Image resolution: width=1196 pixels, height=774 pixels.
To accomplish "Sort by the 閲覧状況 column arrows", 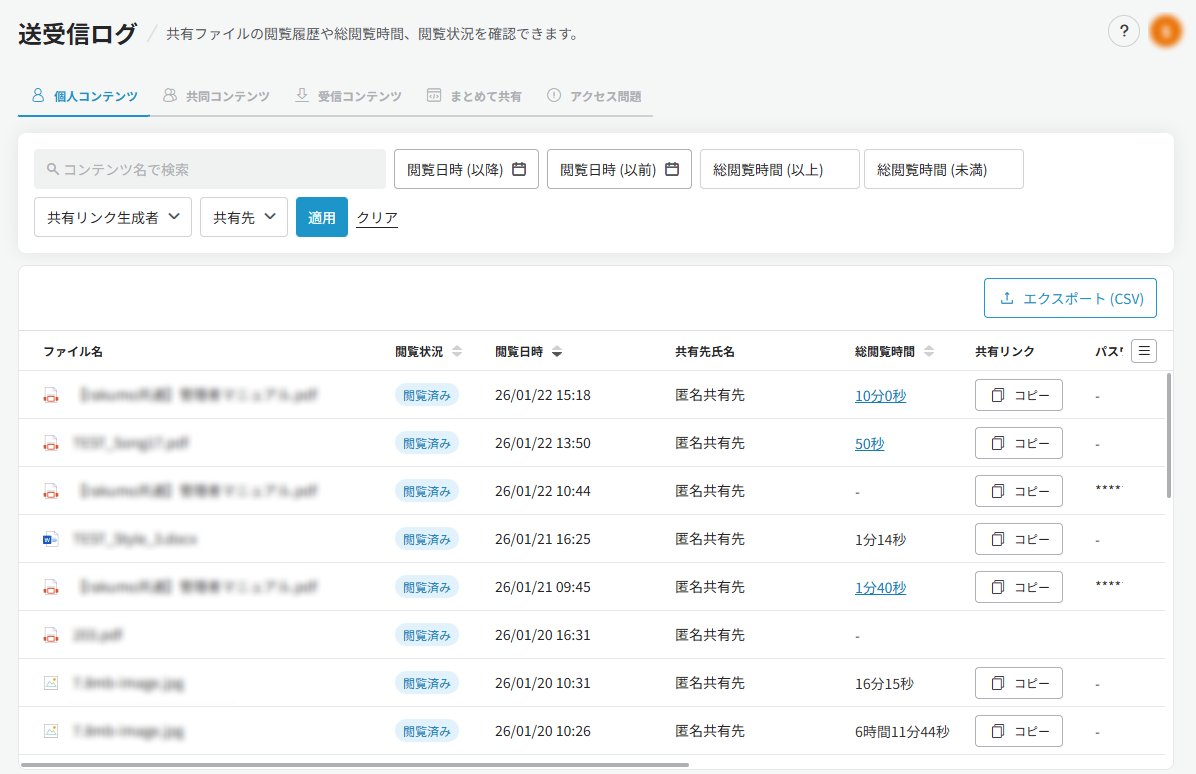I will click(457, 351).
